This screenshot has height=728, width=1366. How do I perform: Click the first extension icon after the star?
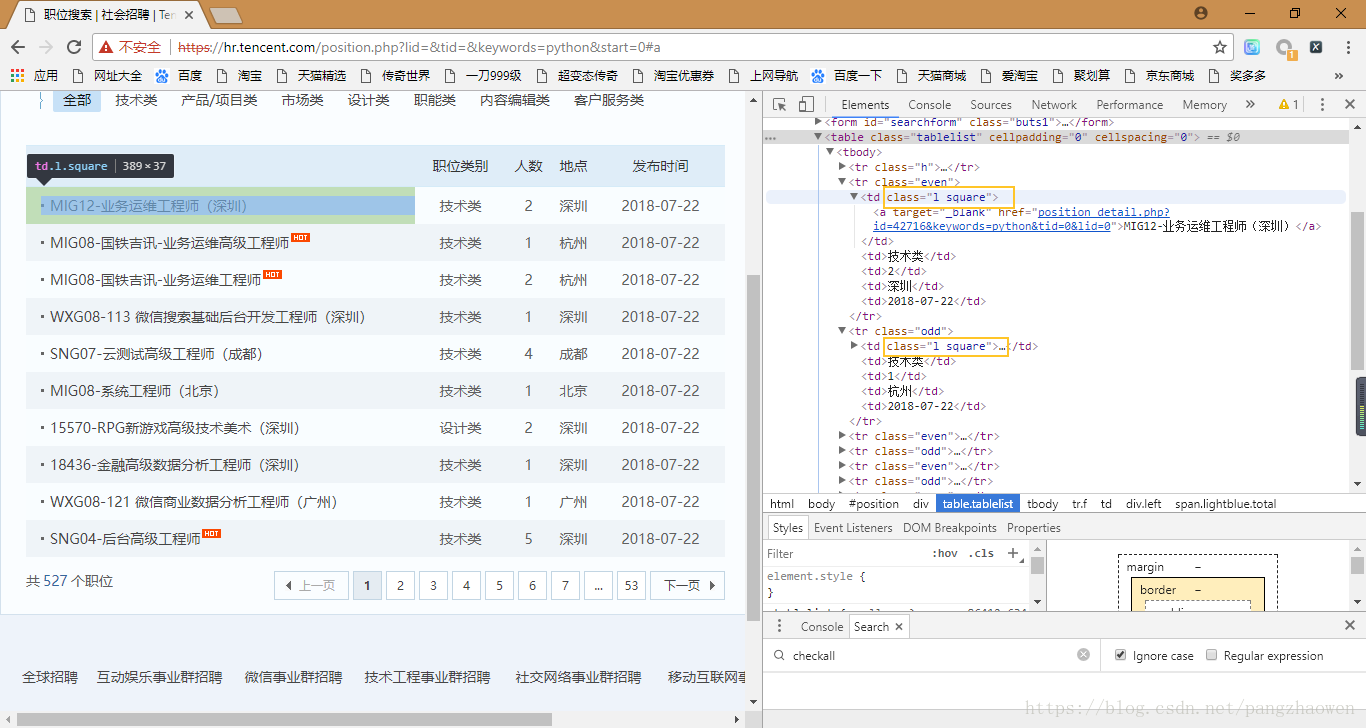pyautogui.click(x=1252, y=47)
